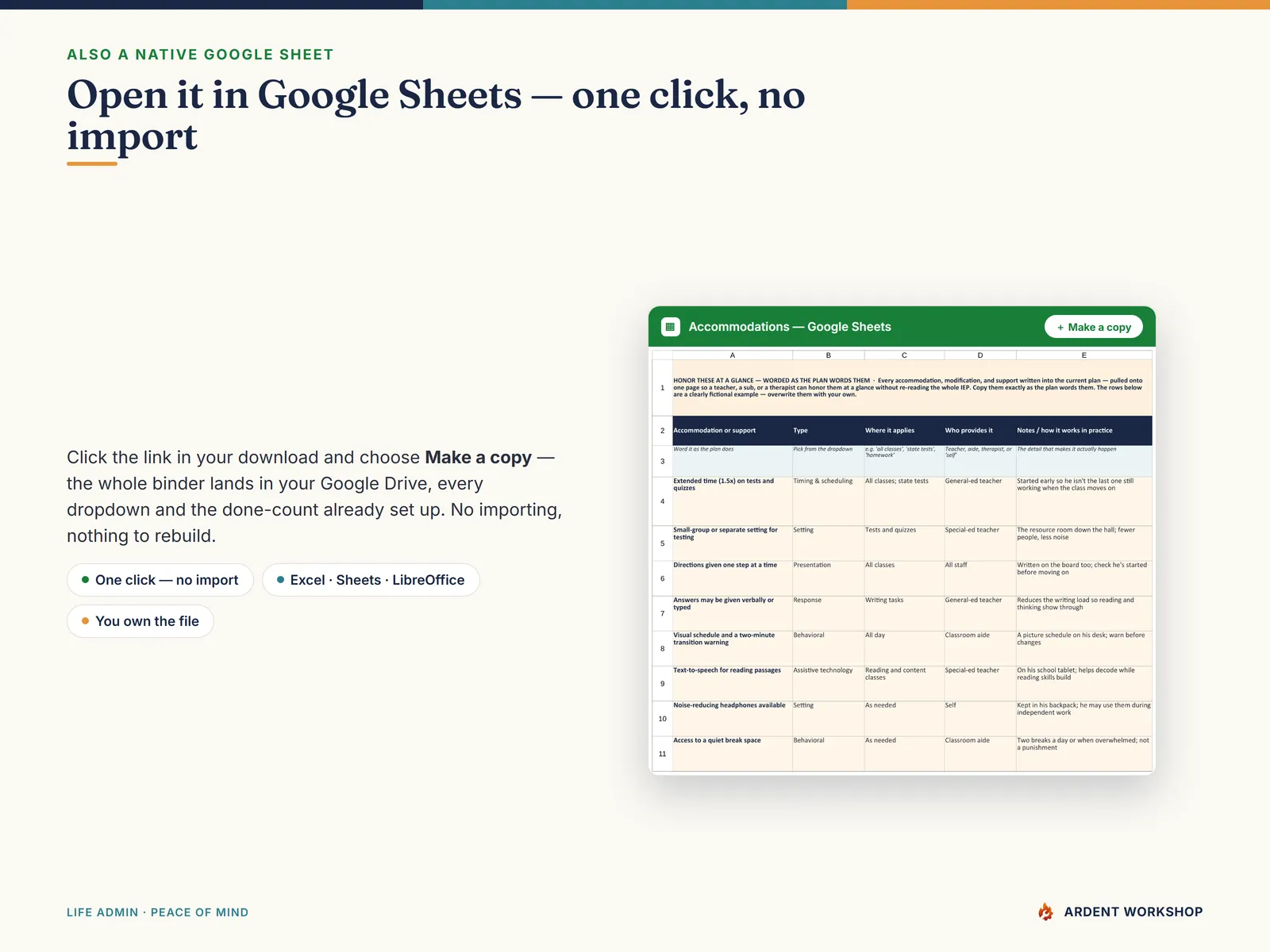The height and width of the screenshot is (952, 1270).
Task: Click 'A picture schedule on his desk' note
Action: point(1084,648)
